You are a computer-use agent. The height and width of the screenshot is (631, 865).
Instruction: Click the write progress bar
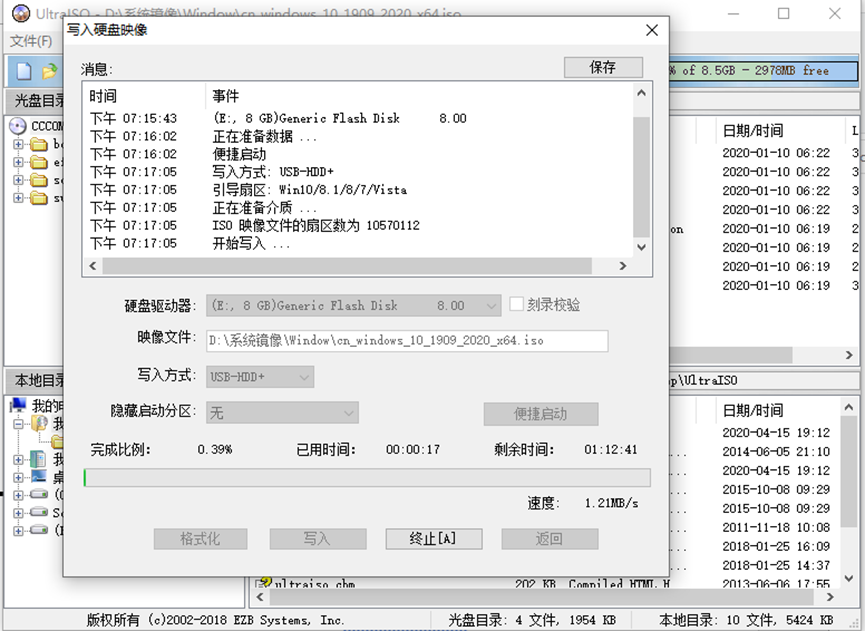click(x=367, y=478)
